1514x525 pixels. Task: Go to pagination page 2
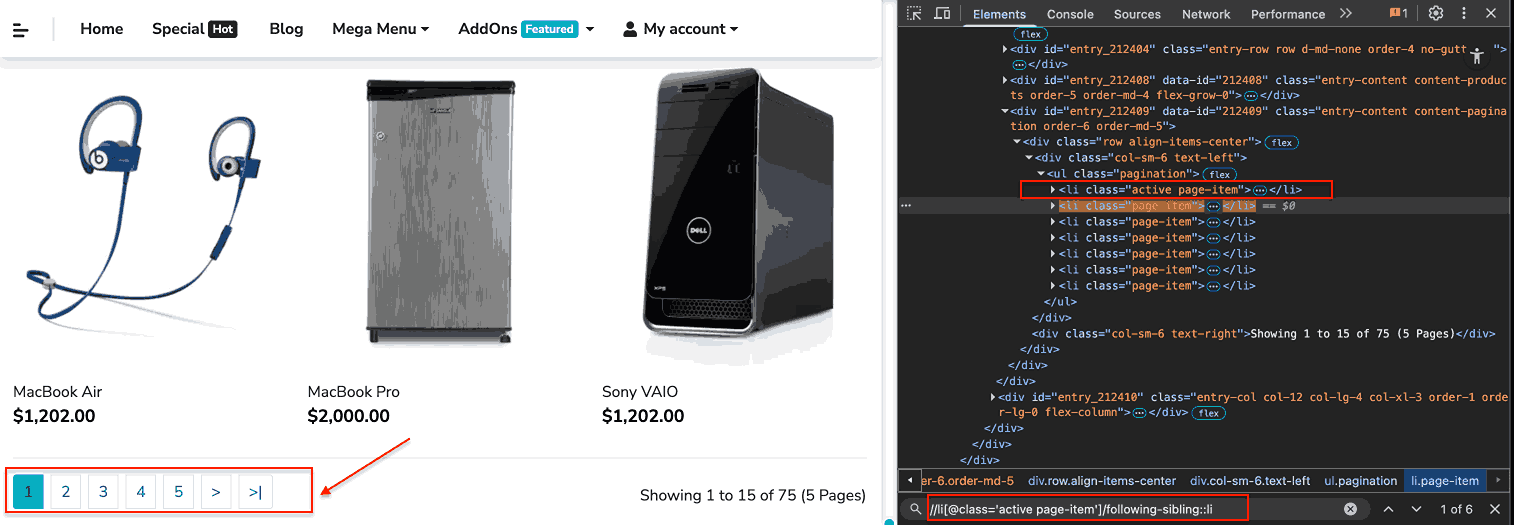[66, 492]
